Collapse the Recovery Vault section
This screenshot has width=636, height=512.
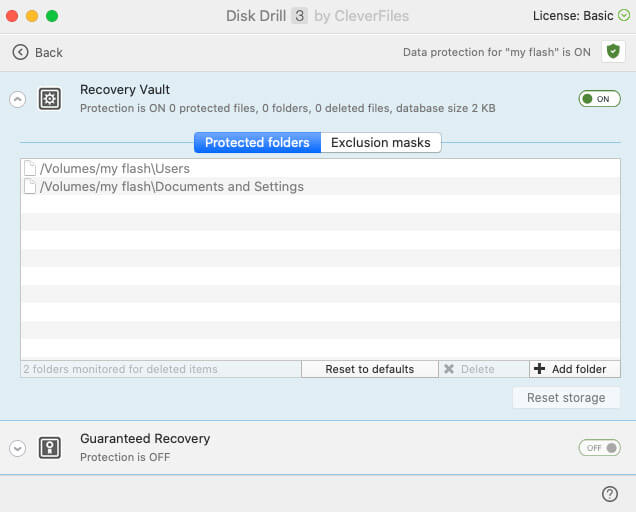pyautogui.click(x=17, y=99)
